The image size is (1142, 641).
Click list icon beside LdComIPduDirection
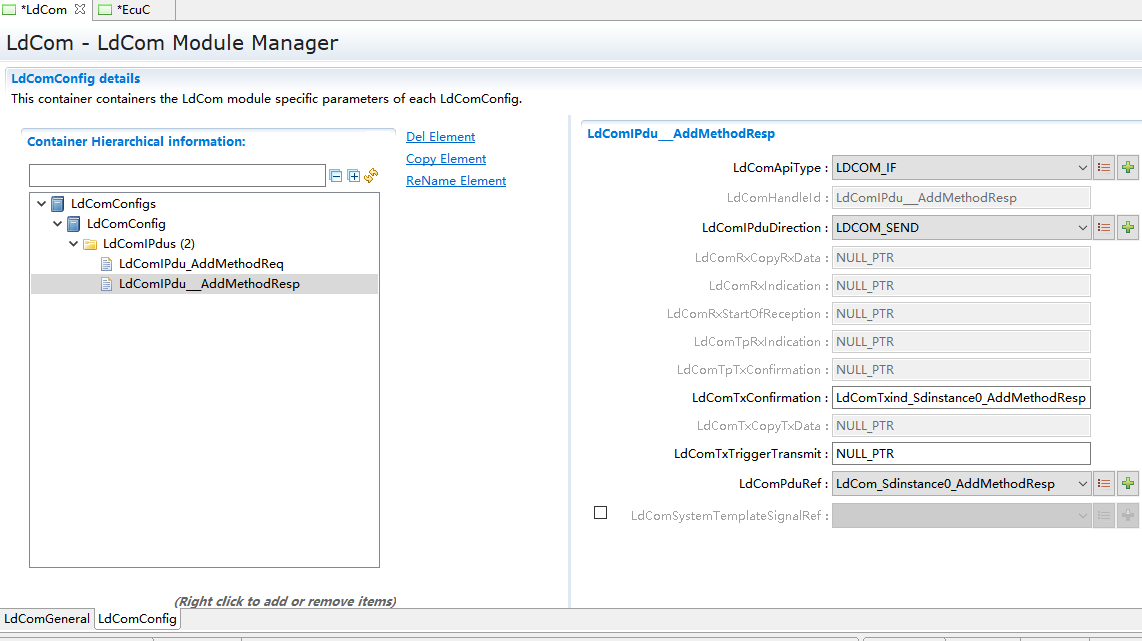1104,228
